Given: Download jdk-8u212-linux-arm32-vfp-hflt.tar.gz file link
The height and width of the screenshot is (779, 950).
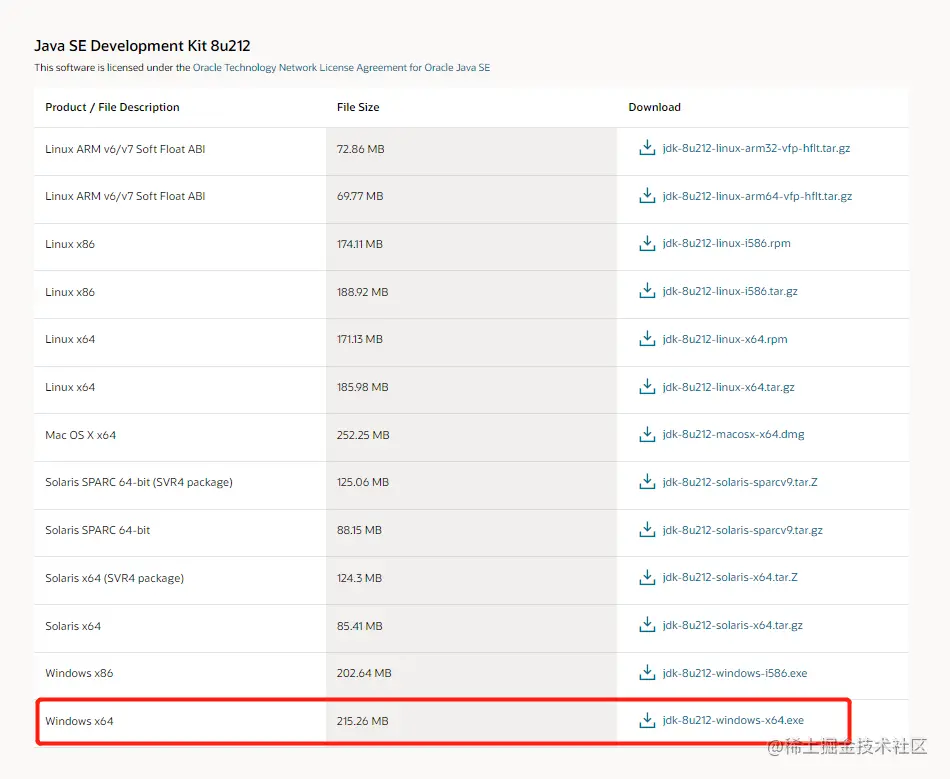Looking at the screenshot, I should (x=756, y=148).
